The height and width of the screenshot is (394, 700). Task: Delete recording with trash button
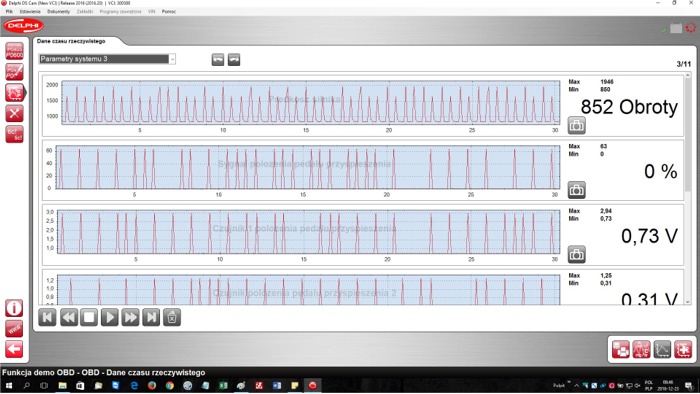[x=172, y=317]
